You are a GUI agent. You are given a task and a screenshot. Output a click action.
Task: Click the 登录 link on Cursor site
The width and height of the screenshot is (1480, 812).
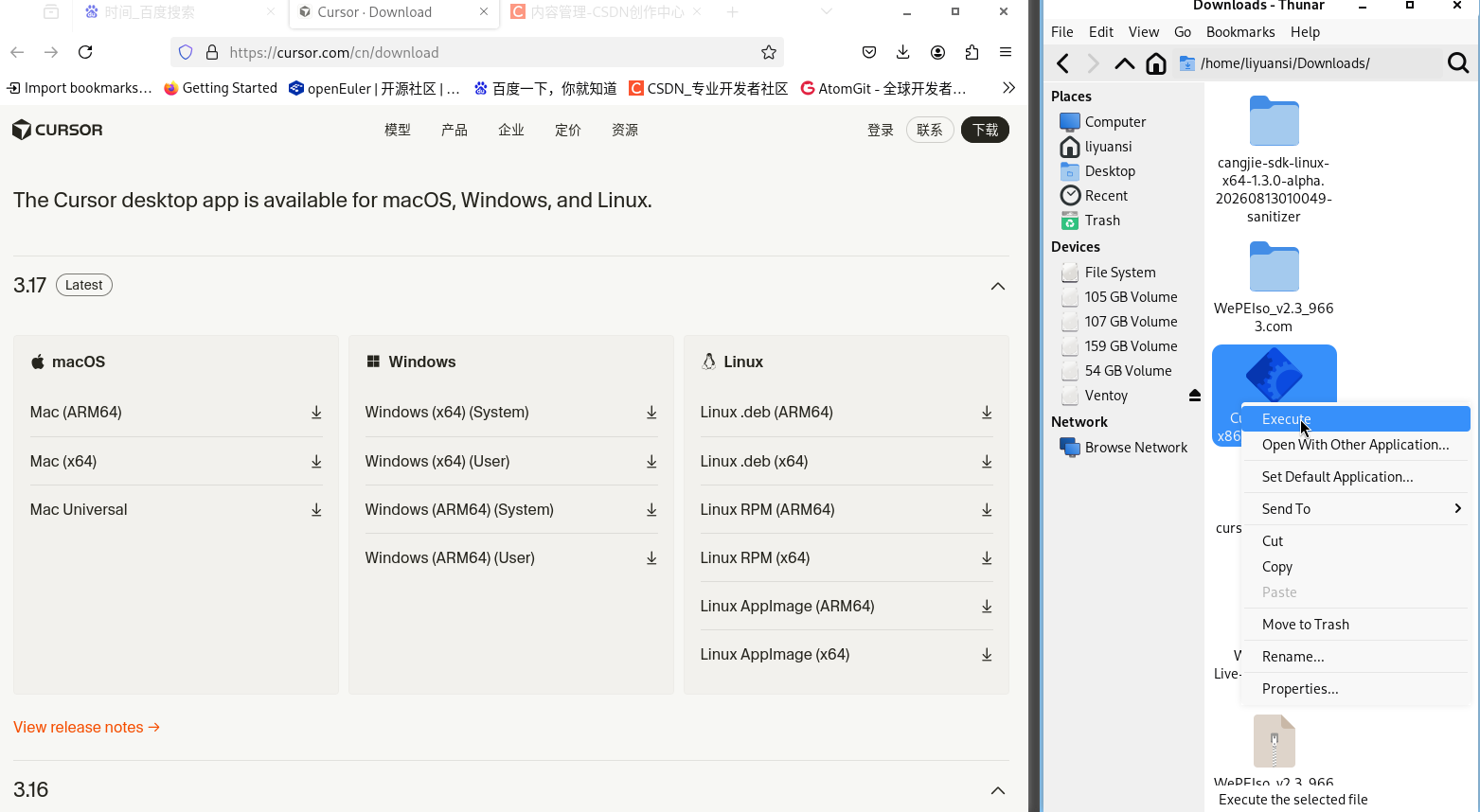pos(881,130)
